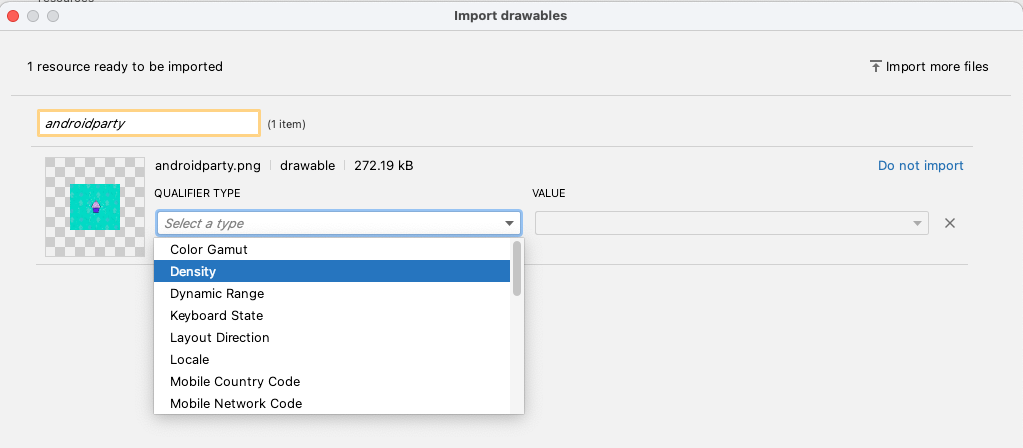
Task: Minimize the Import drawables dialog
Action: (x=33, y=16)
